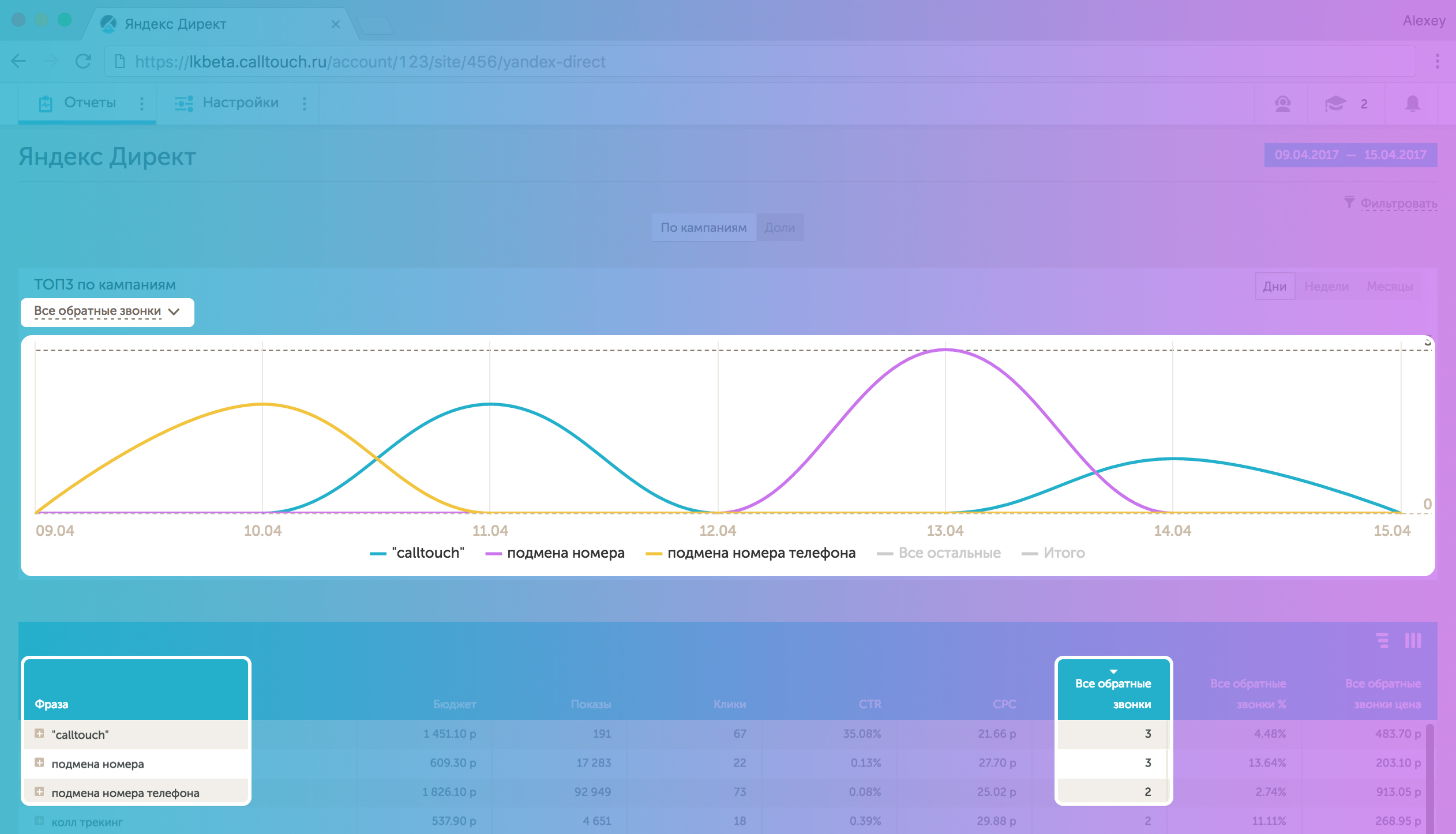Viewport: 1456px width, 834px height.
Task: Open Отчеты three-dot options
Action: [142, 103]
